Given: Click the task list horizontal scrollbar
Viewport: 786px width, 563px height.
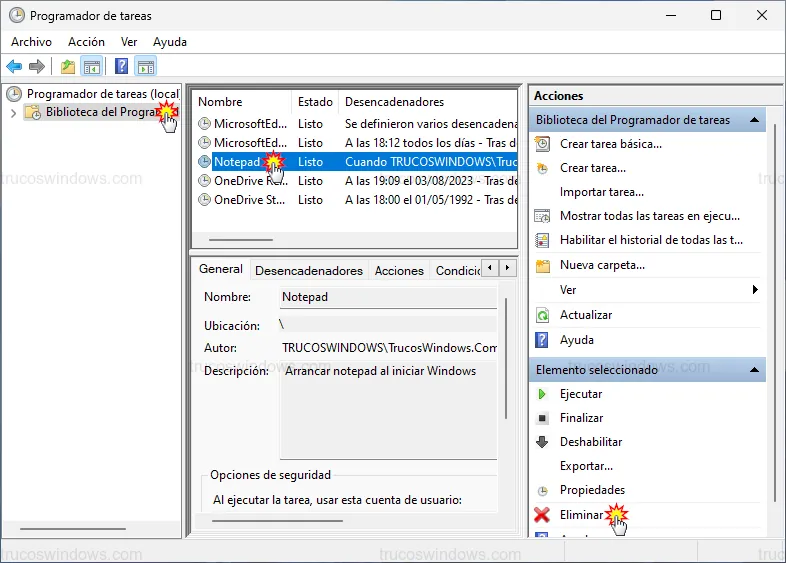Looking at the screenshot, I should tap(240, 240).
